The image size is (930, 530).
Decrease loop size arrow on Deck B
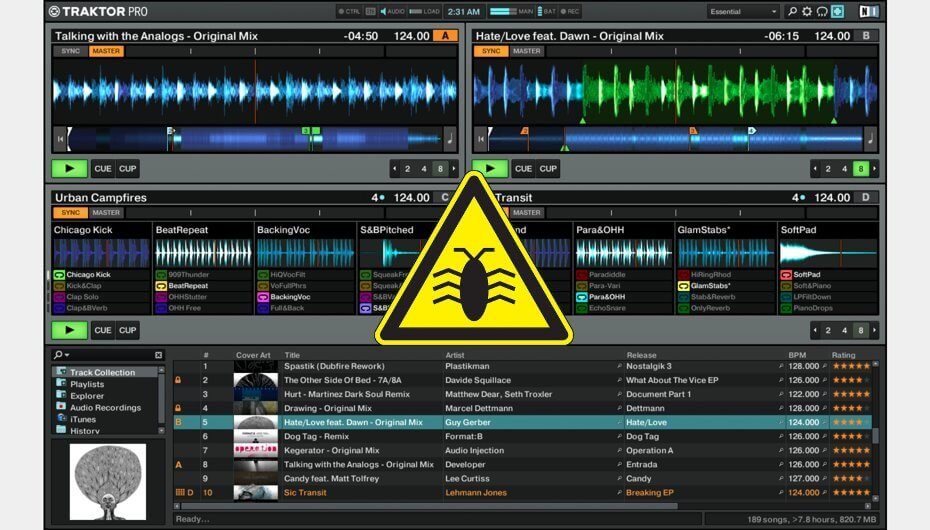tap(815, 169)
